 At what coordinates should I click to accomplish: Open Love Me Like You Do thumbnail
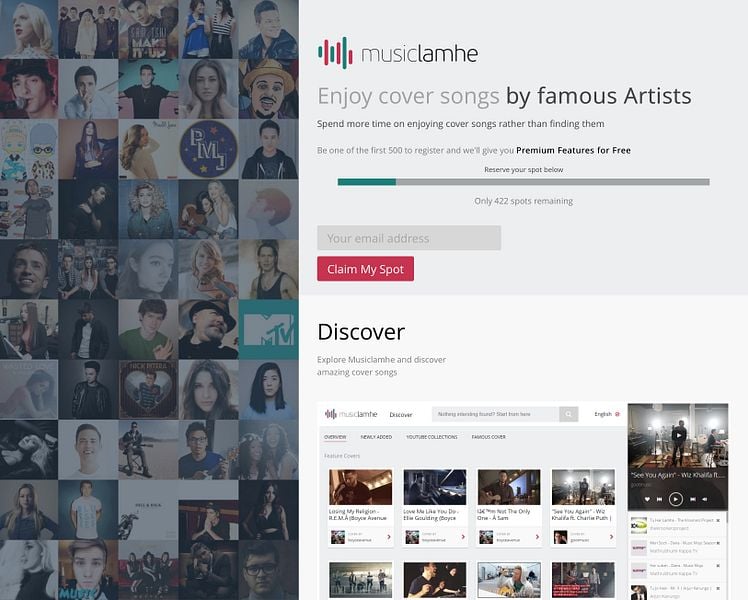click(x=435, y=487)
